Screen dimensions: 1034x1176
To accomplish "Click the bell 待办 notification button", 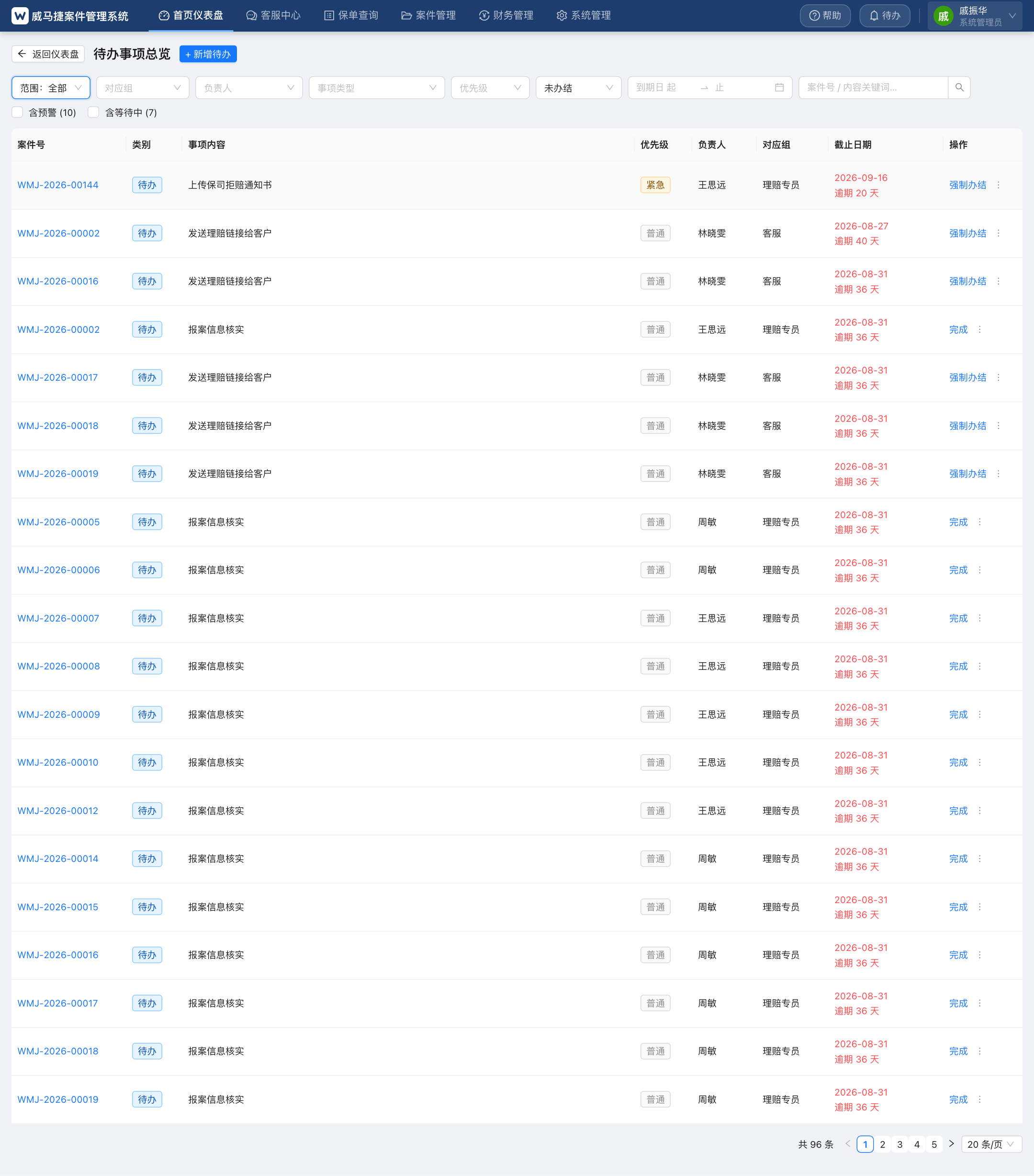I will coord(885,15).
